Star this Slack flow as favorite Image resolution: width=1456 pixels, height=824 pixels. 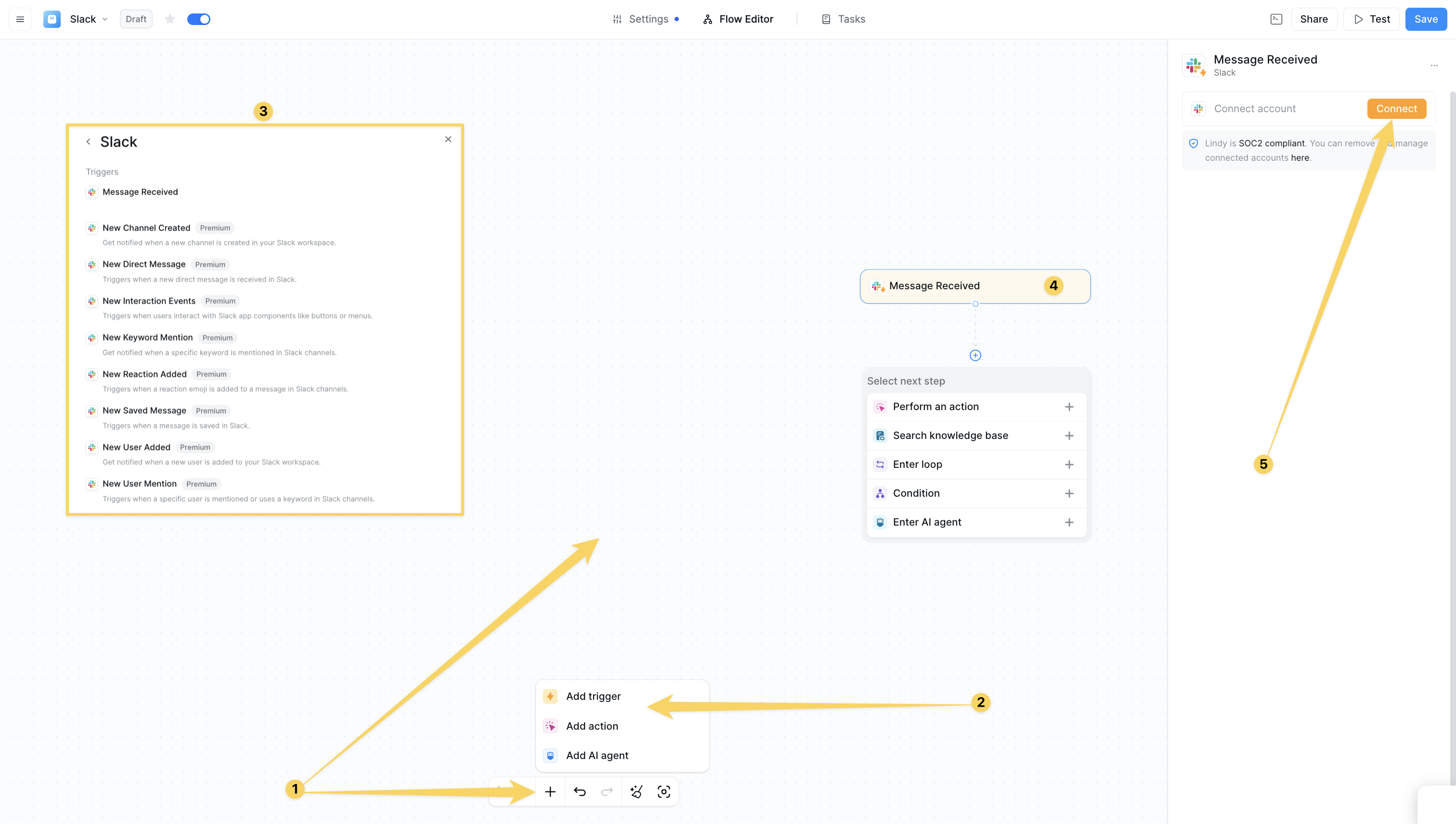click(x=170, y=19)
